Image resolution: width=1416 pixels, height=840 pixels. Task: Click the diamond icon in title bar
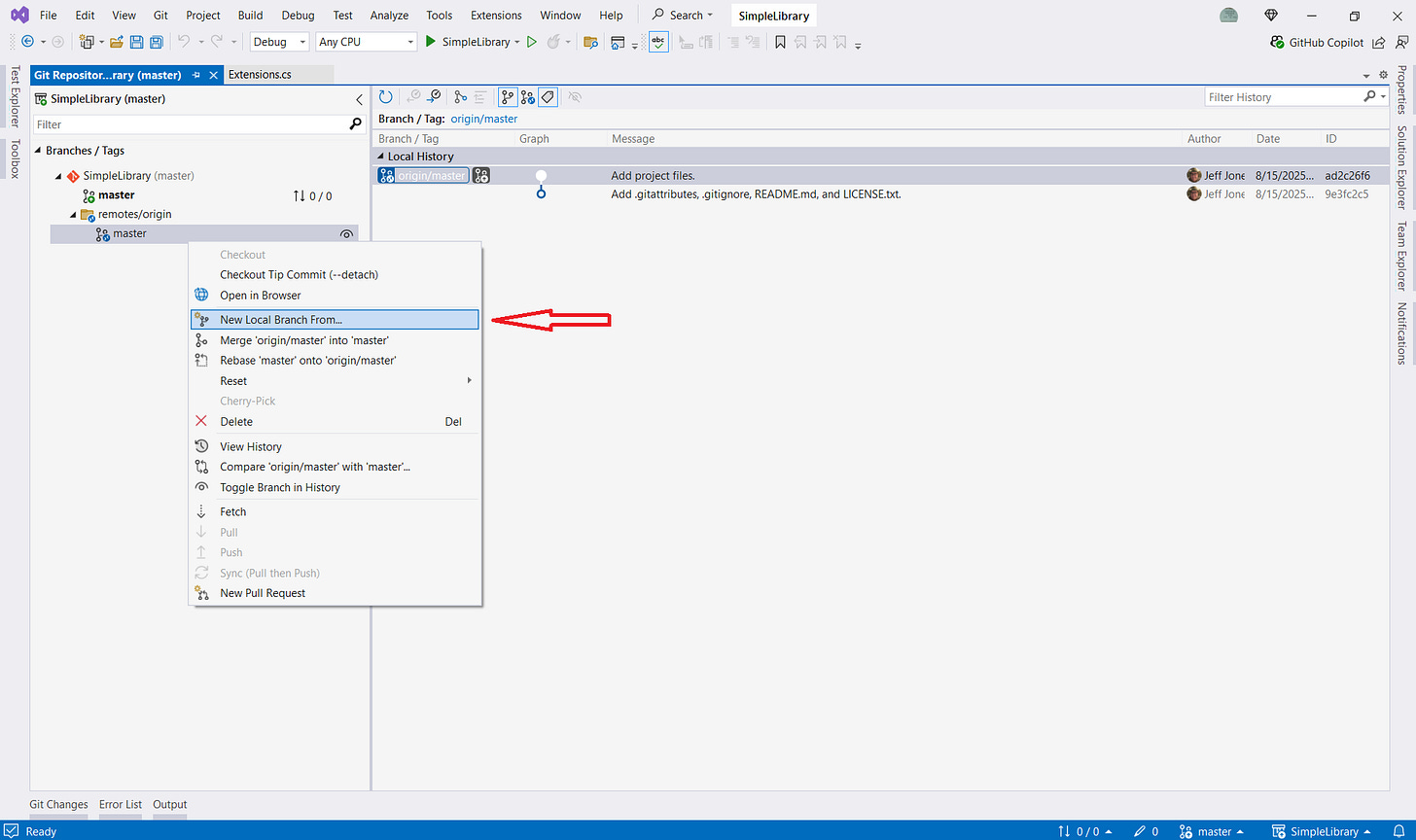click(x=1271, y=16)
